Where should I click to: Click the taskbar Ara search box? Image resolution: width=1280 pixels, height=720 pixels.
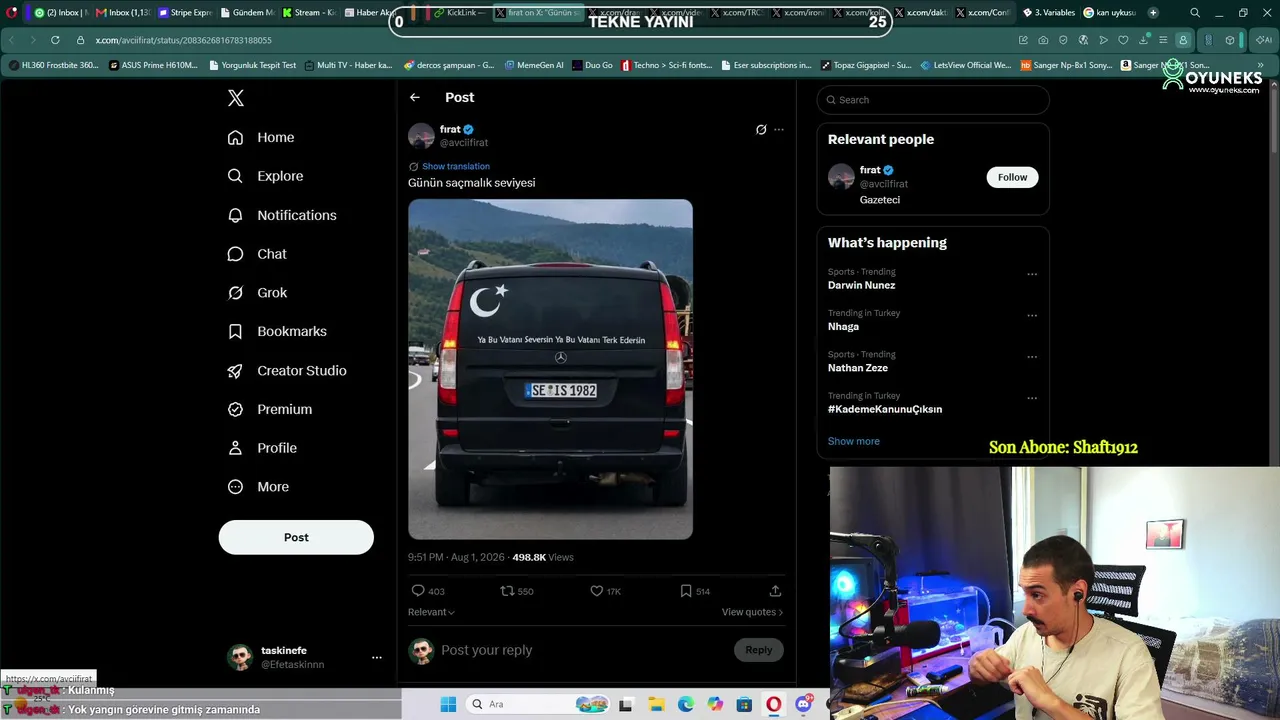(538, 704)
